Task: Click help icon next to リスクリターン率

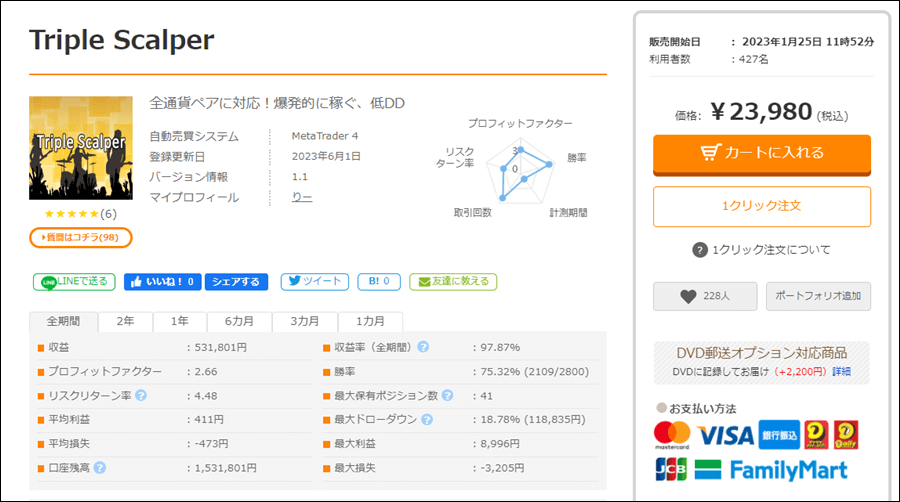Action: click(141, 395)
